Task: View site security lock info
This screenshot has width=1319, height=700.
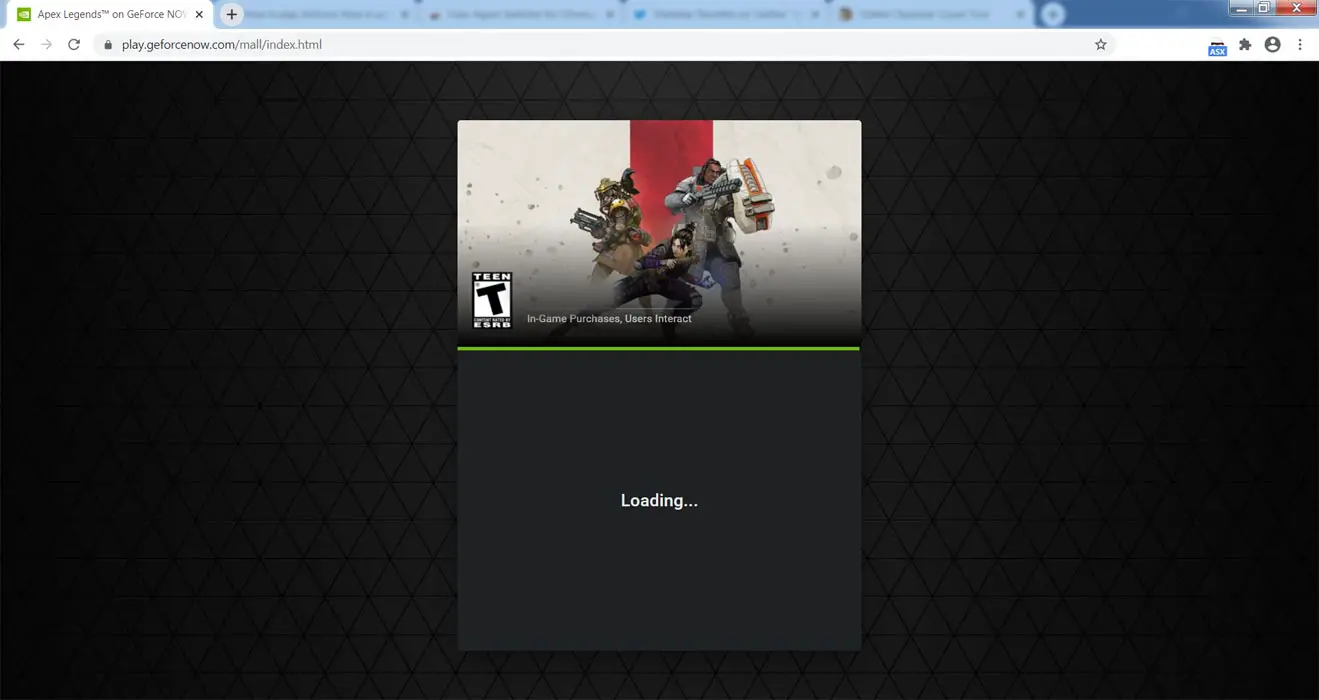Action: pyautogui.click(x=108, y=44)
